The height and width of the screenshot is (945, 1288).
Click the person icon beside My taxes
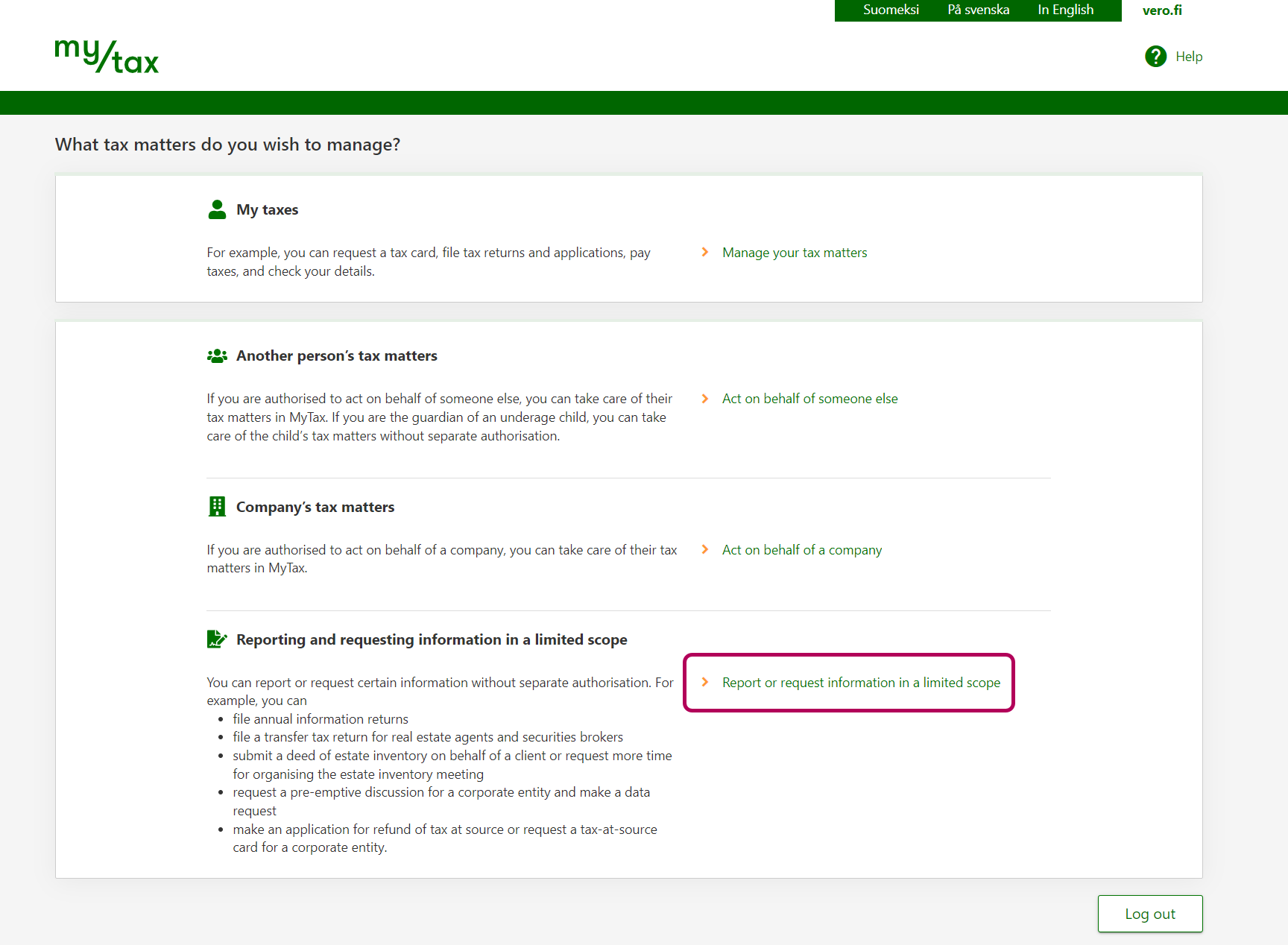(217, 209)
